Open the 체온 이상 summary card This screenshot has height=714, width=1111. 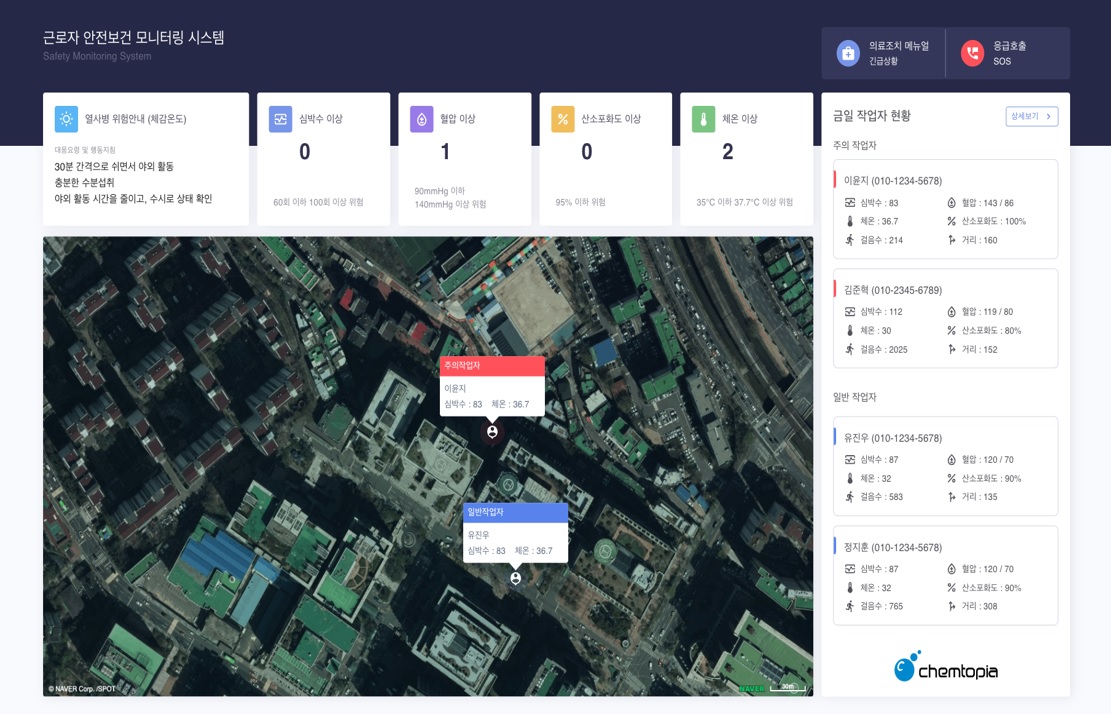745,159
